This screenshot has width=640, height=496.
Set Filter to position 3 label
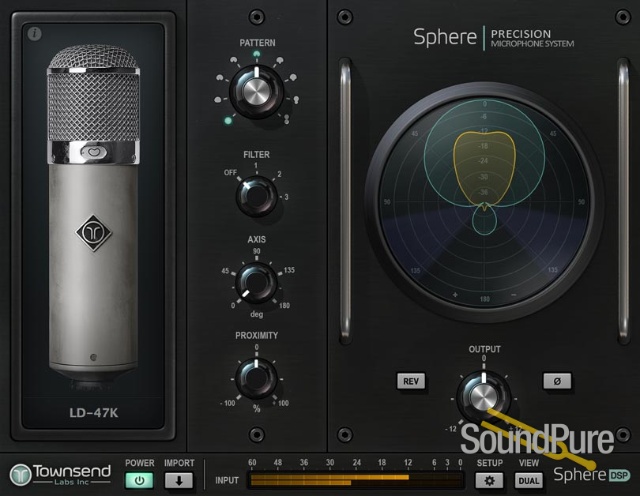(286, 197)
